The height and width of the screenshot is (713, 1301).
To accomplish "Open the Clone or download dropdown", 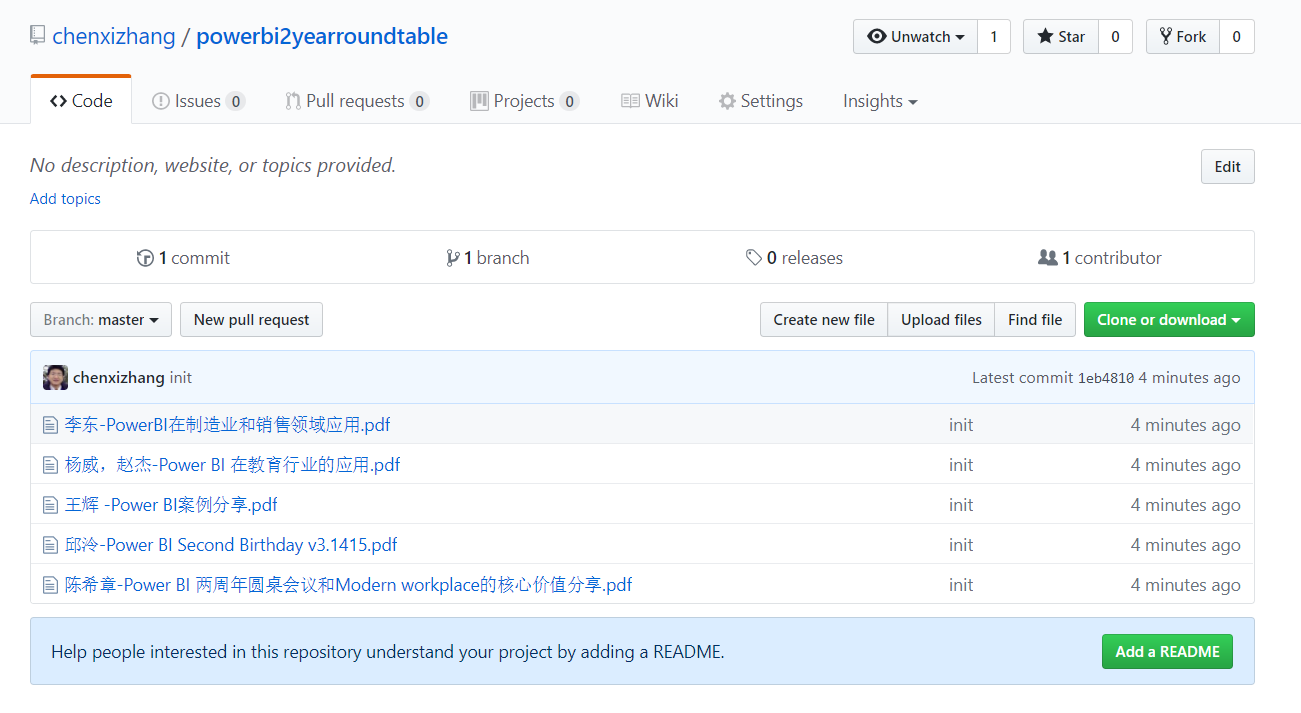I will click(1168, 320).
